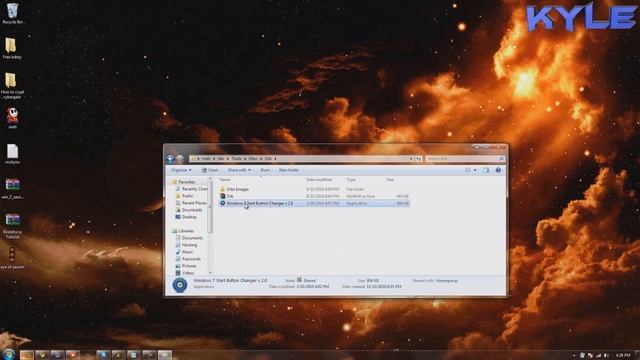The image size is (640, 360).
Task: Click the Change your view icon
Action: [468, 170]
